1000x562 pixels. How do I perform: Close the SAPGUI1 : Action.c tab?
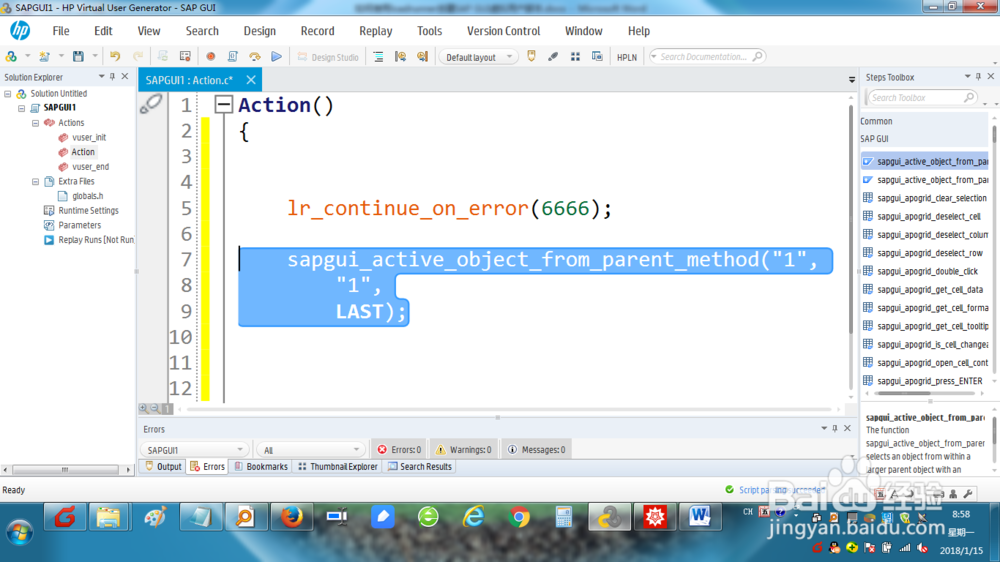tap(251, 80)
